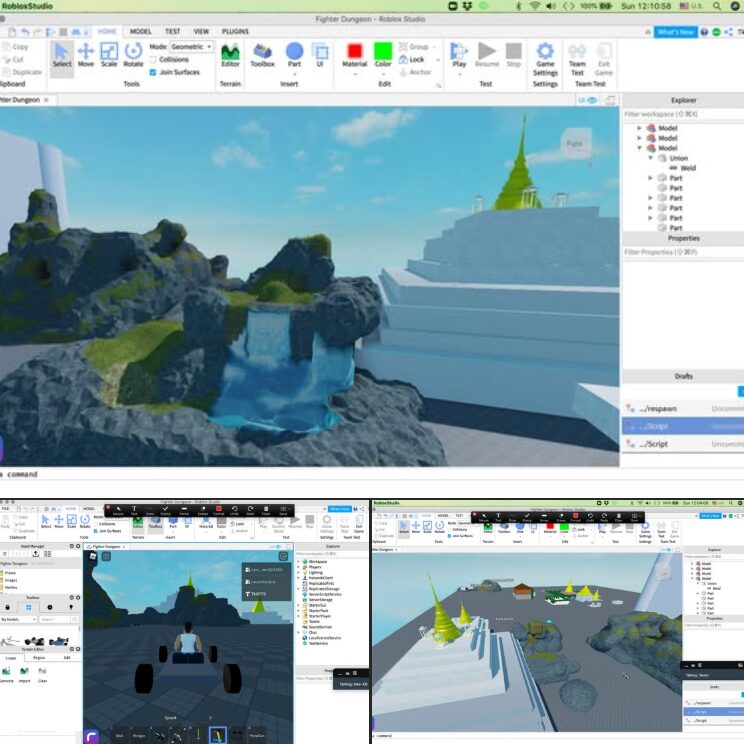Screen dimensions: 744x744
Task: Activate the Rotate tool in the top ribbon
Action: 133,56
